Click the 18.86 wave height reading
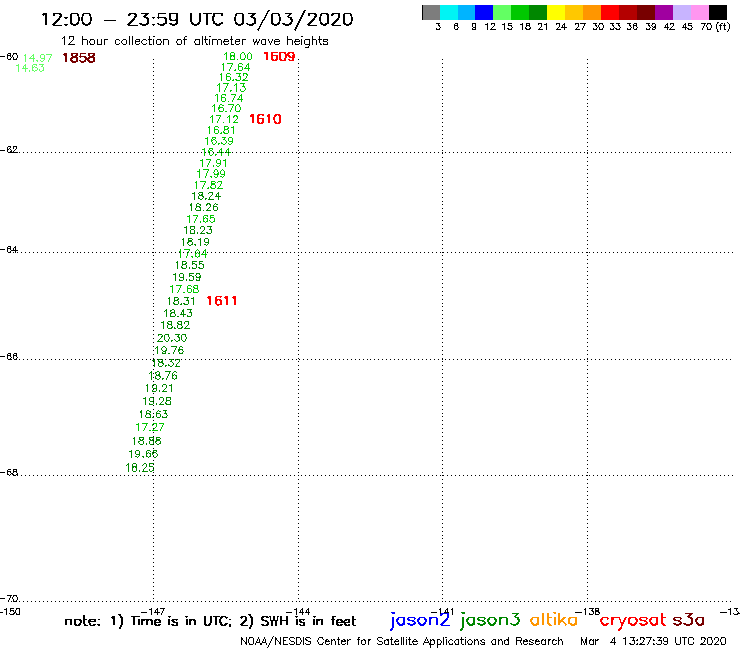This screenshot has width=740, height=650. point(147,441)
